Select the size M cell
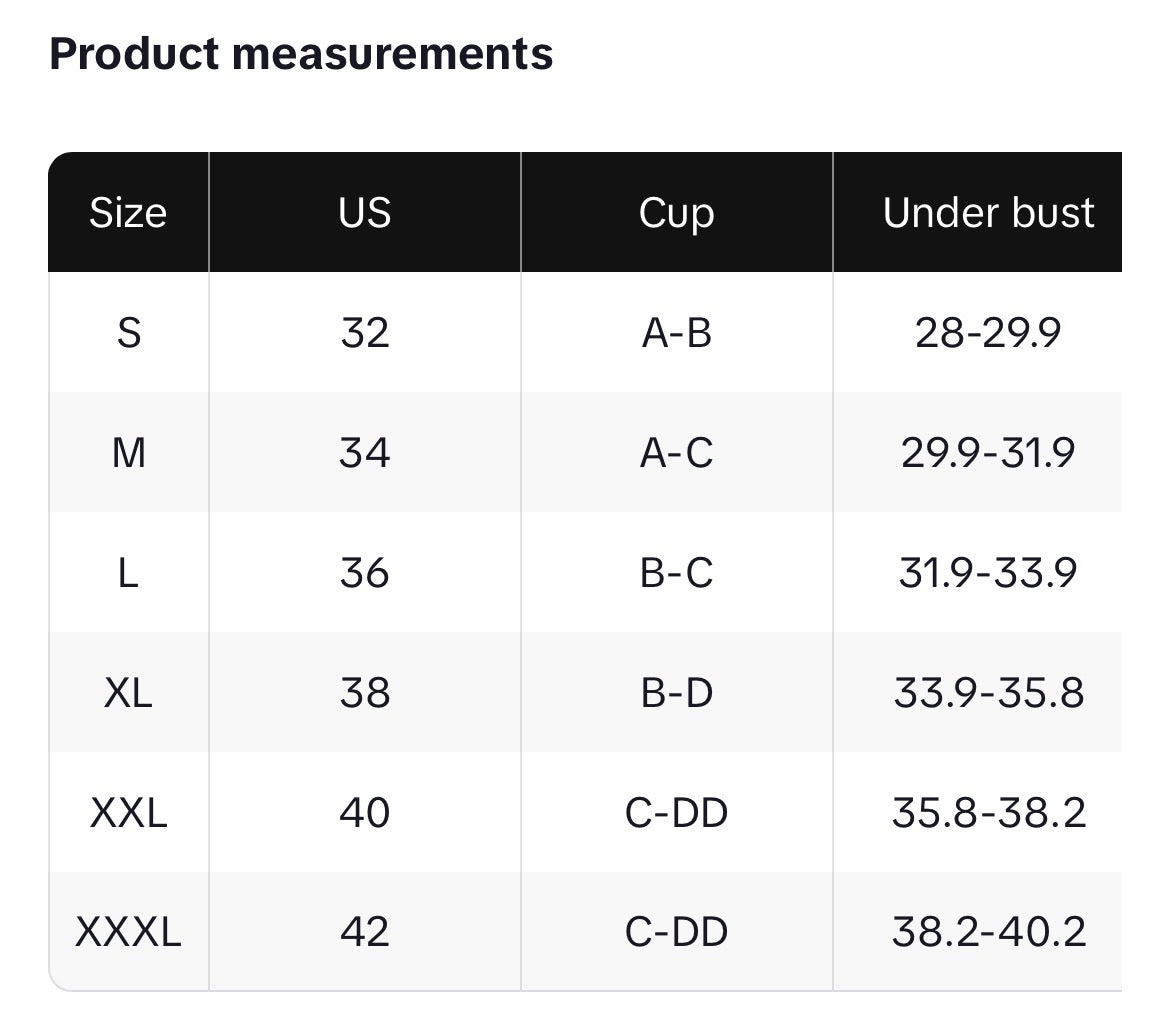Image resolution: width=1170 pixels, height=1021 pixels. coord(128,452)
